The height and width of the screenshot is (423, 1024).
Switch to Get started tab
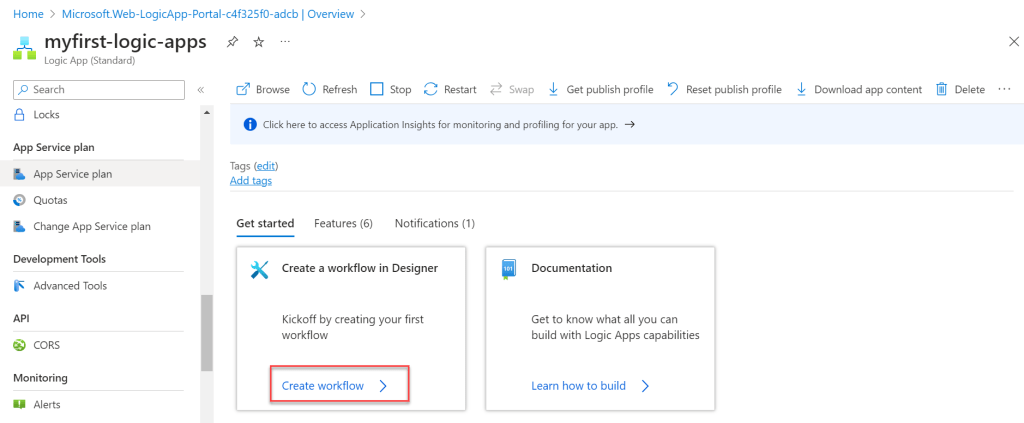point(265,223)
